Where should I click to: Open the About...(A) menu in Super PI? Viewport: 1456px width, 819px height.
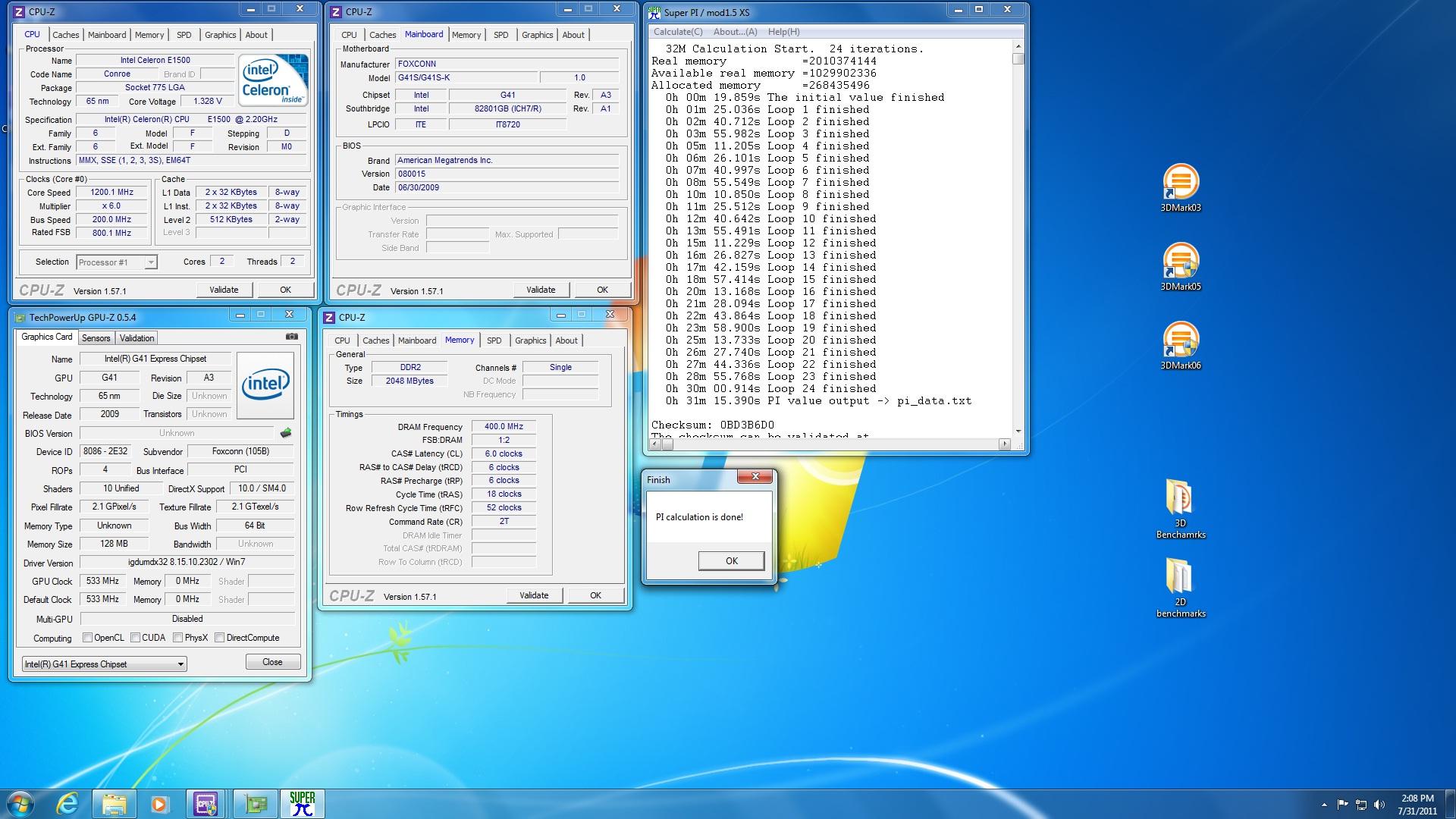tap(735, 32)
